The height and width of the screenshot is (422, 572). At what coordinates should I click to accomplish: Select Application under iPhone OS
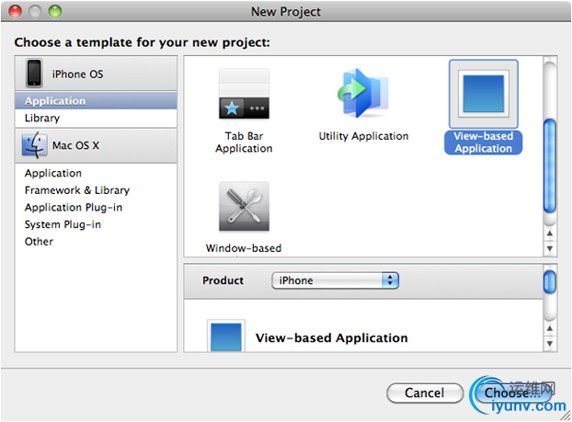[x=96, y=101]
